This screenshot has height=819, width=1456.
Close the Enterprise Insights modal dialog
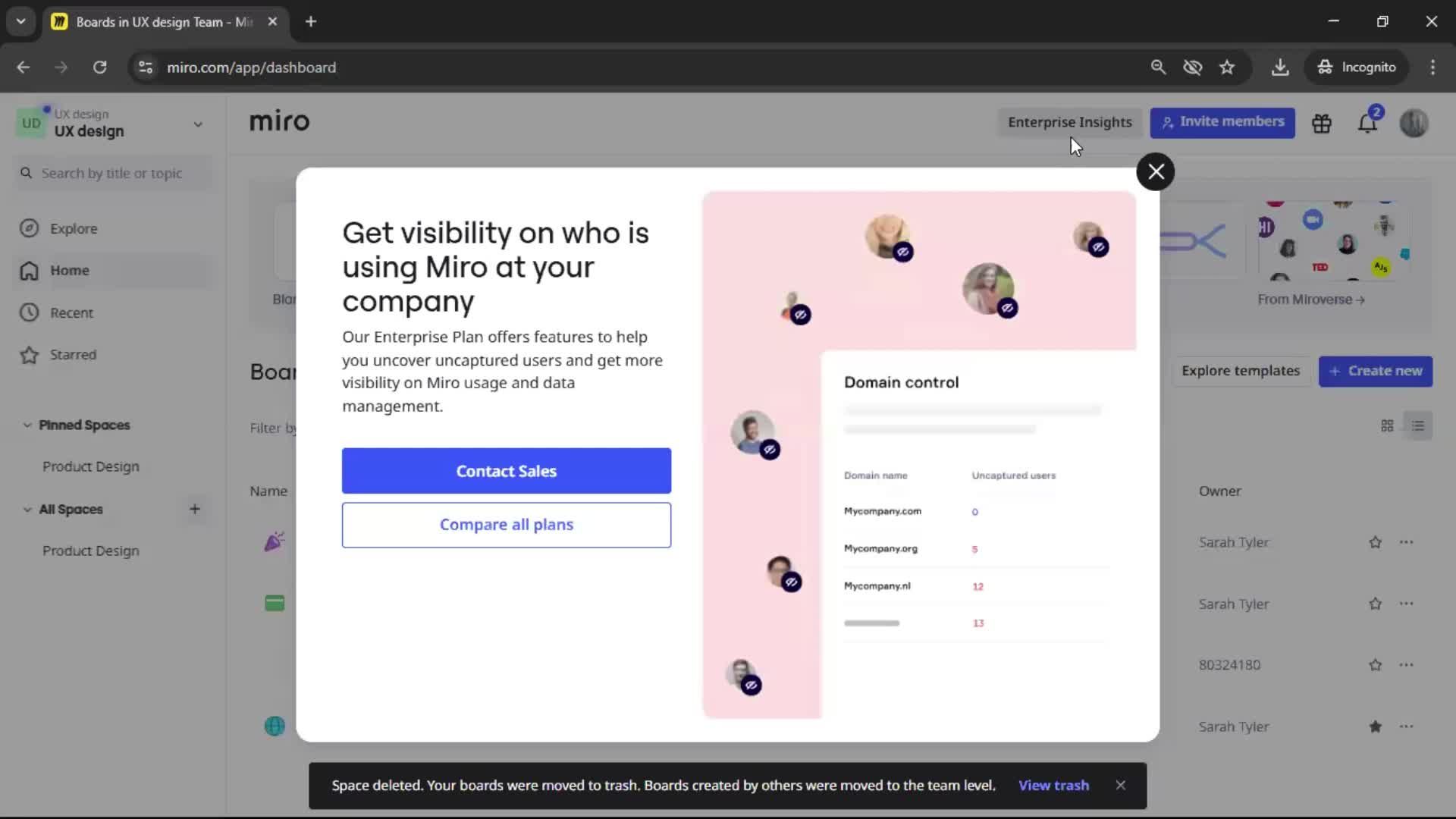tap(1156, 171)
